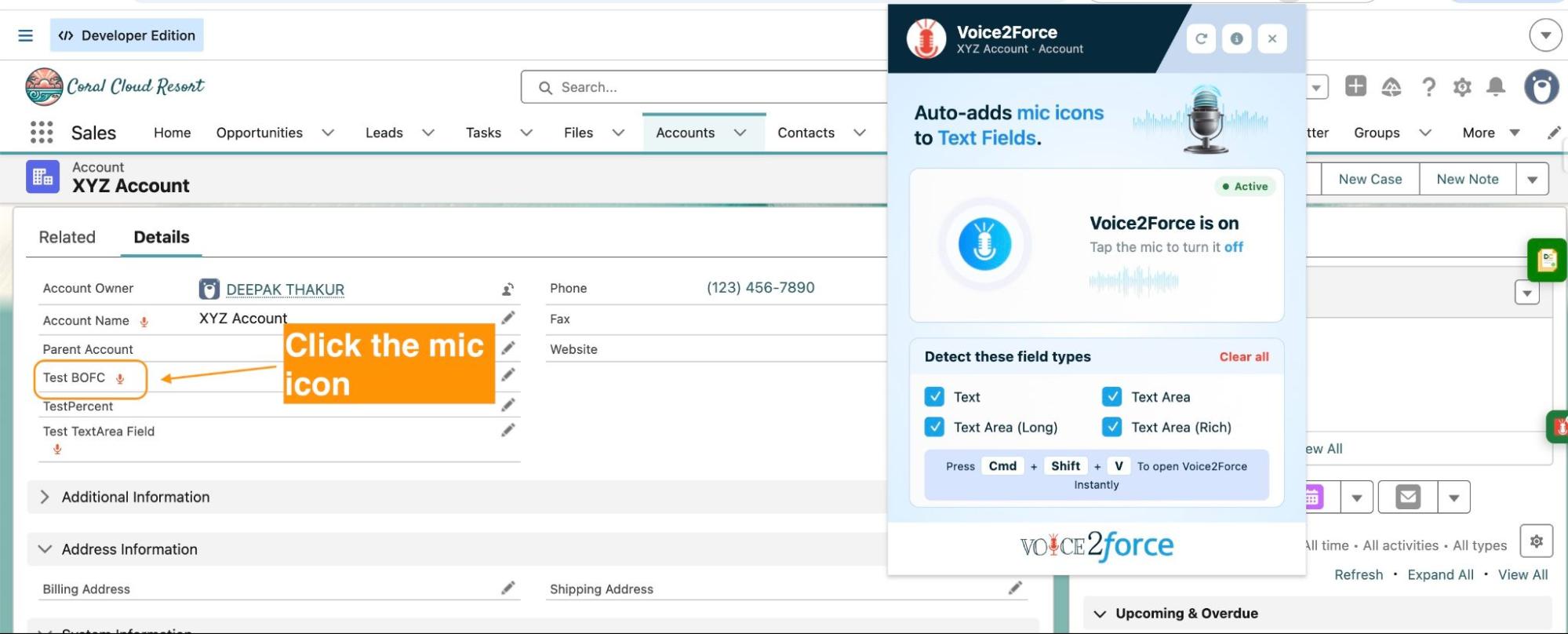
Task: Open the dropdown next to New Note
Action: [1532, 179]
